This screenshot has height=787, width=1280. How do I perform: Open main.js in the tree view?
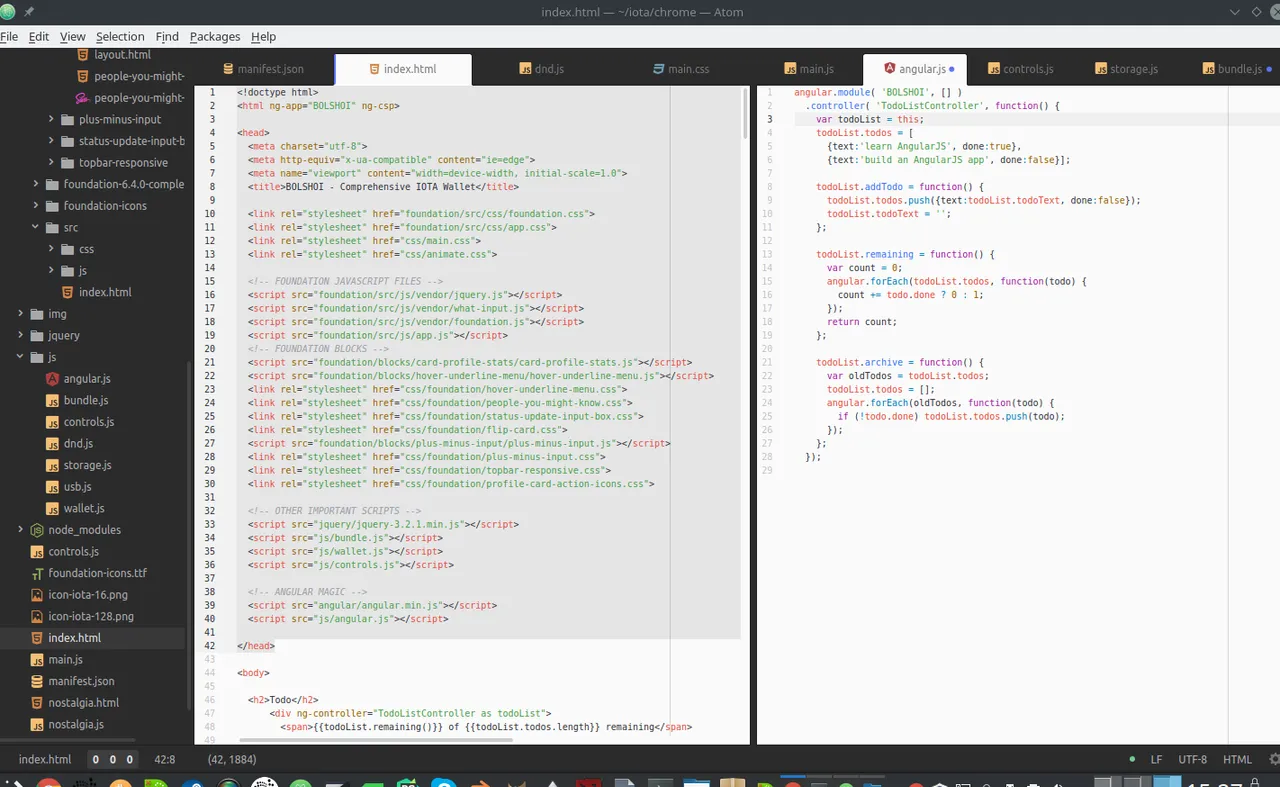pos(65,659)
